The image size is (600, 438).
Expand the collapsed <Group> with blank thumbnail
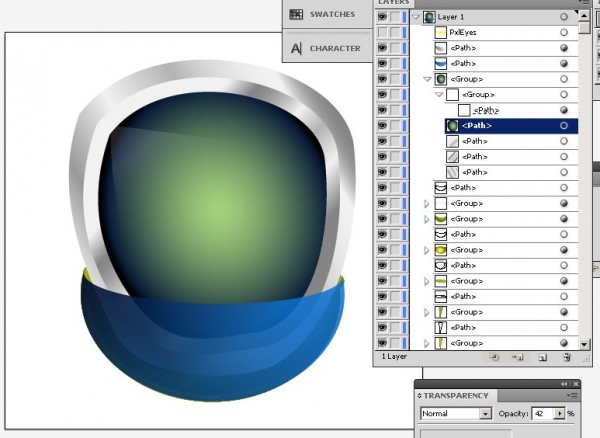click(x=427, y=204)
